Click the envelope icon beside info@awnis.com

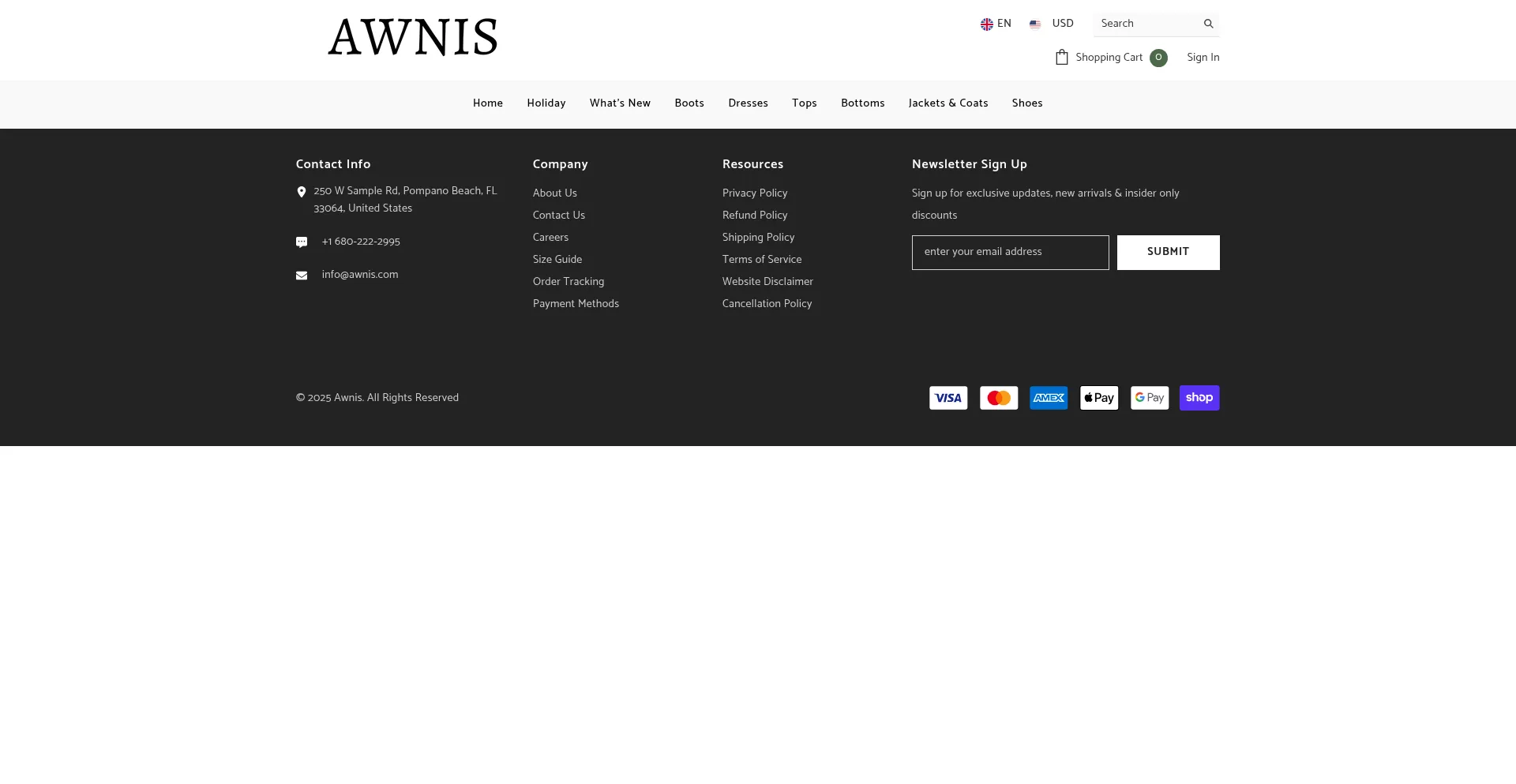[x=302, y=275]
